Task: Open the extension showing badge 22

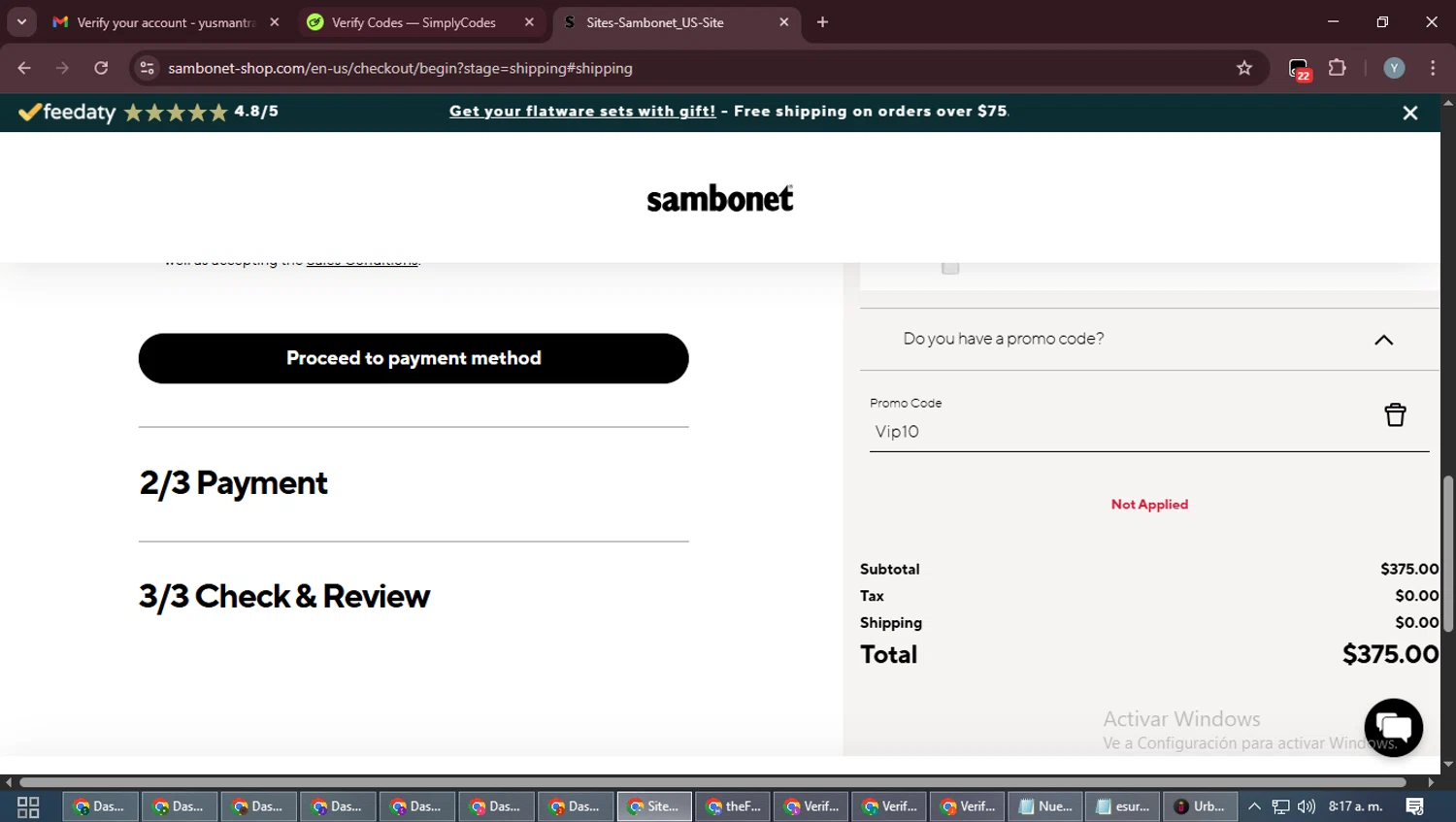Action: click(1300, 69)
